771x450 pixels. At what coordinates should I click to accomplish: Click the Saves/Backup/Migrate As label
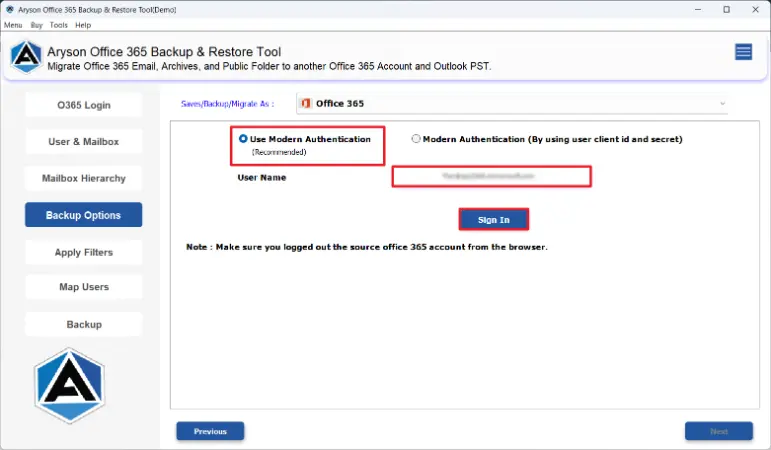coord(228,104)
